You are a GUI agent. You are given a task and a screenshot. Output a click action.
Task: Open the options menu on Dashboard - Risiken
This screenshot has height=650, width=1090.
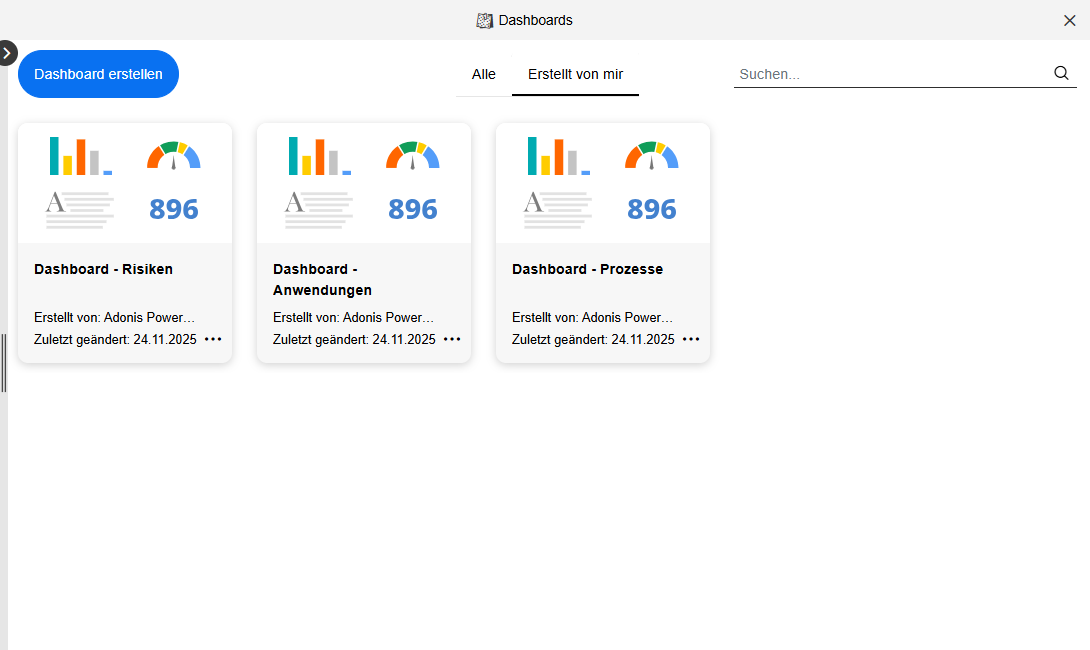point(212,339)
